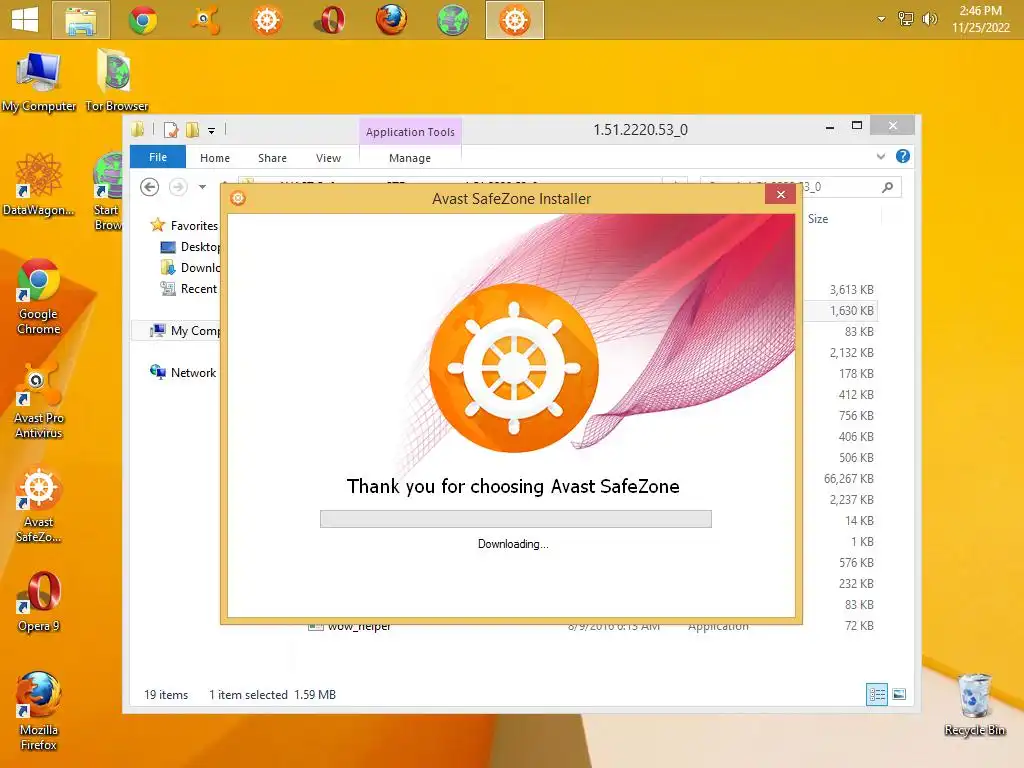Viewport: 1024px width, 768px height.
Task: Go forward in Explorer navigation
Action: (178, 187)
